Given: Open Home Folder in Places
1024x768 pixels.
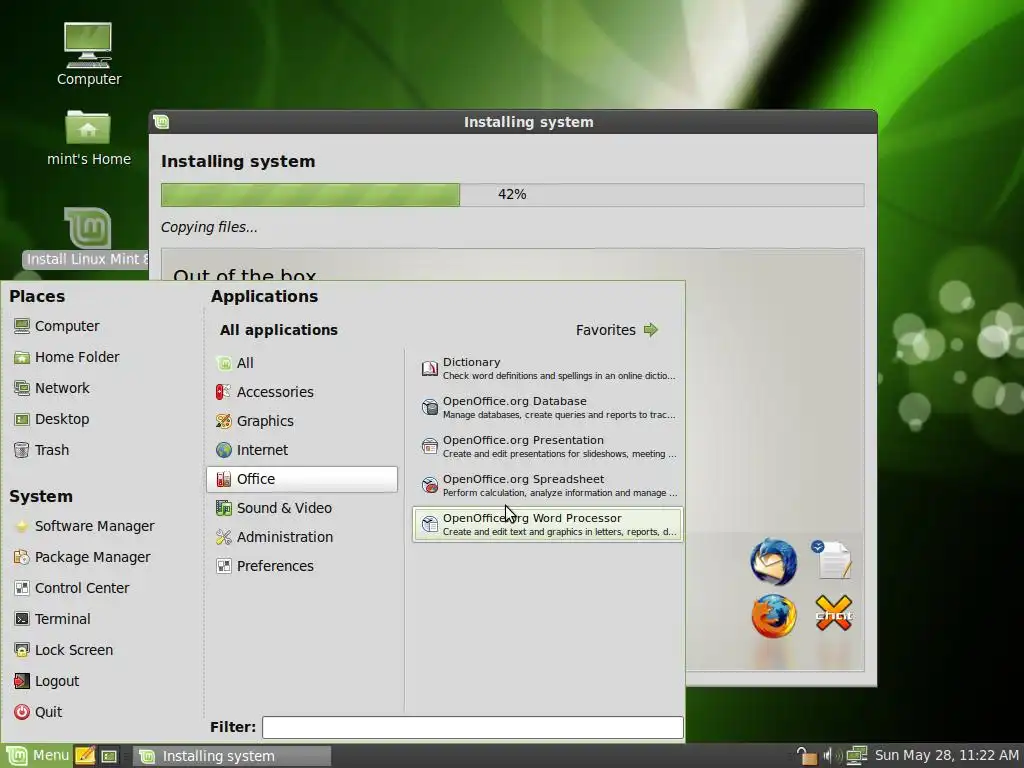Looking at the screenshot, I should click(x=67, y=357).
